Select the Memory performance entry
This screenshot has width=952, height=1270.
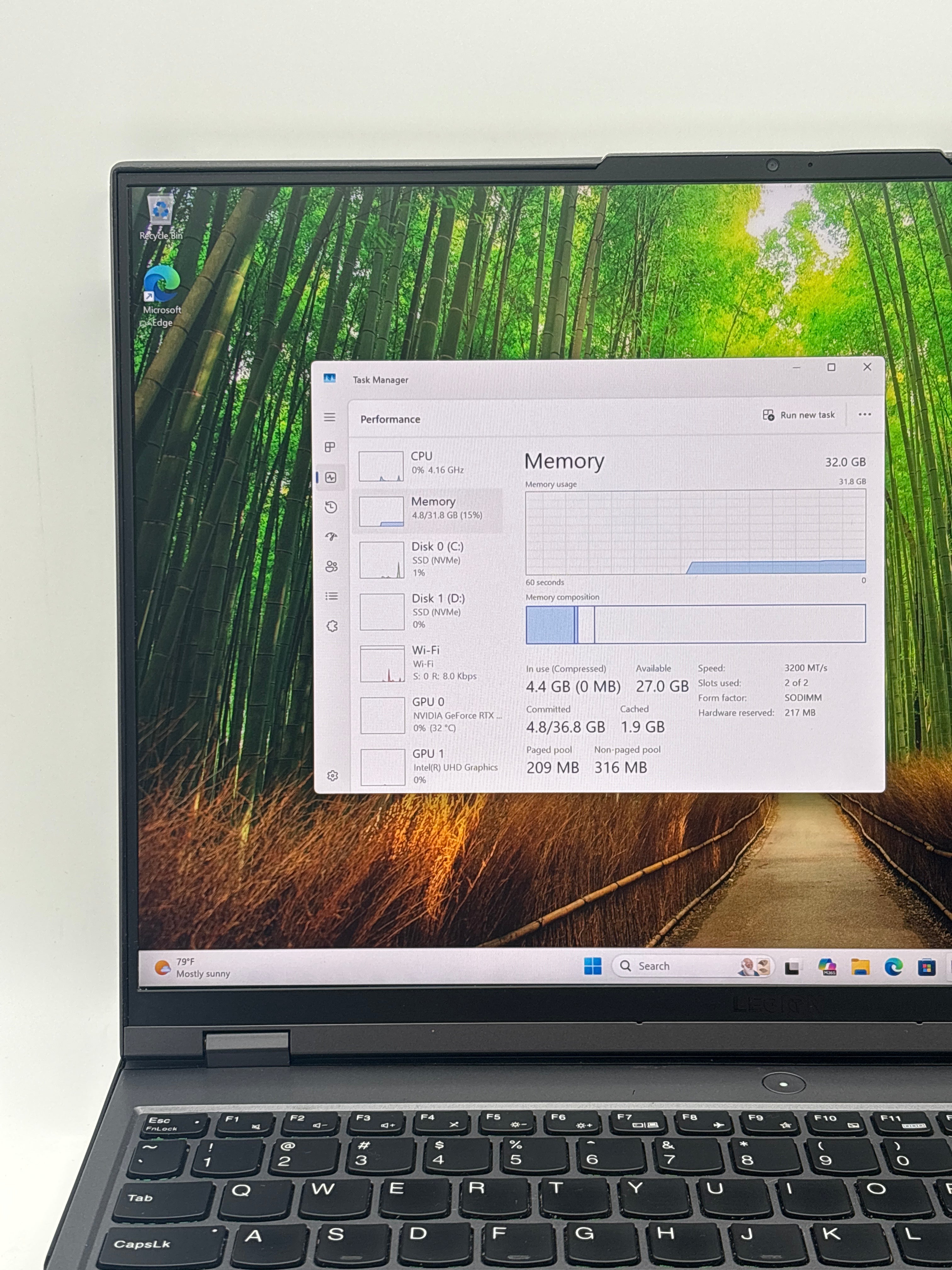428,510
